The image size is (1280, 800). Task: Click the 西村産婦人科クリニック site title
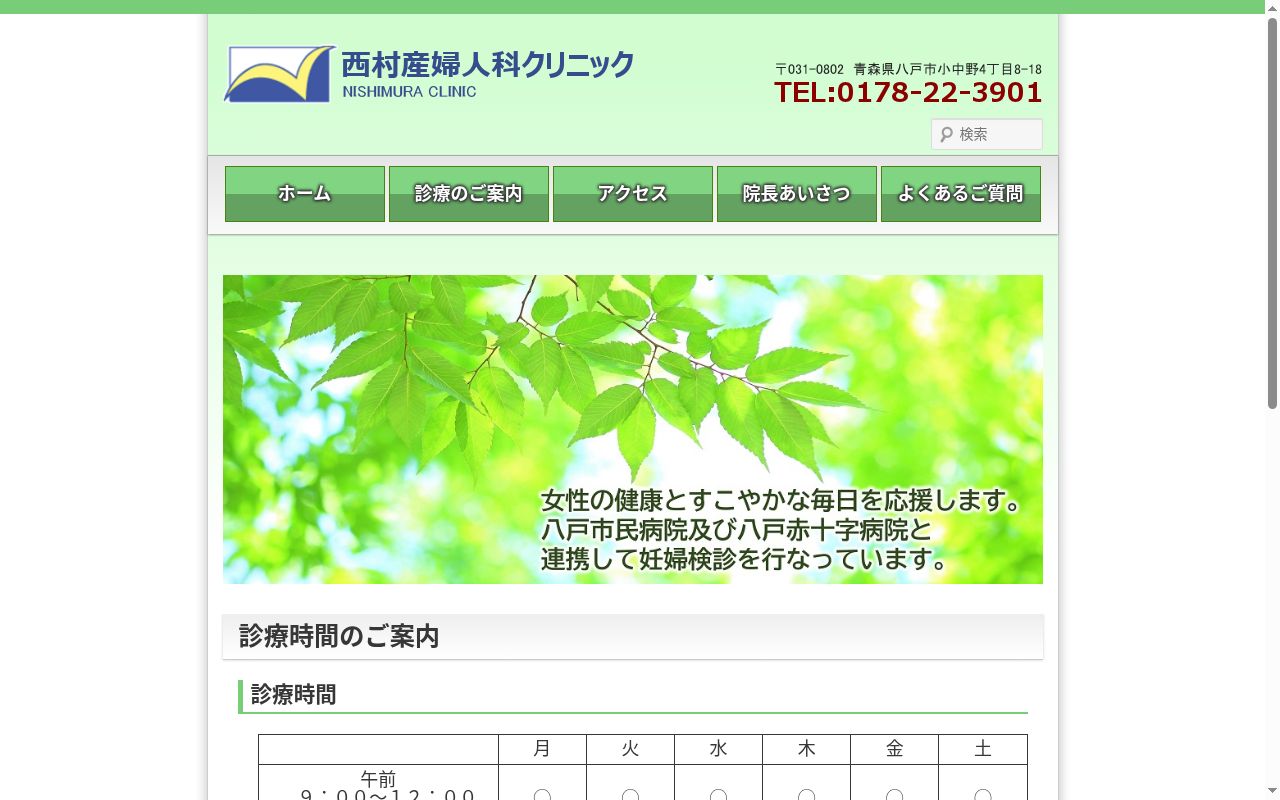488,65
